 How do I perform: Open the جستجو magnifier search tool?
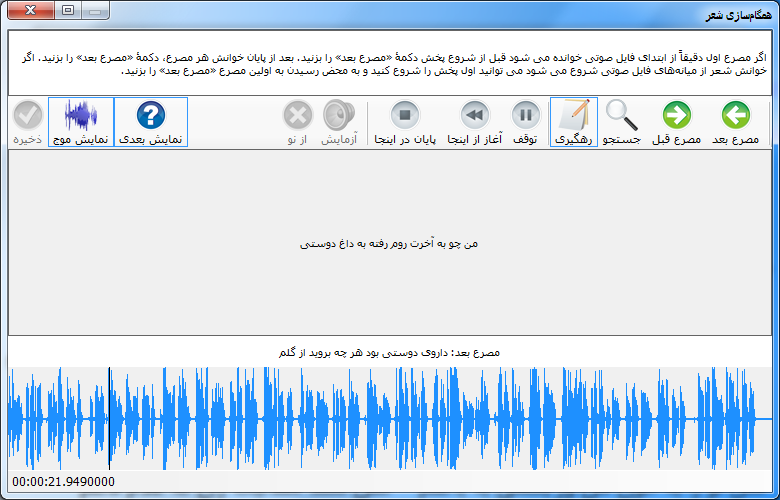622,122
